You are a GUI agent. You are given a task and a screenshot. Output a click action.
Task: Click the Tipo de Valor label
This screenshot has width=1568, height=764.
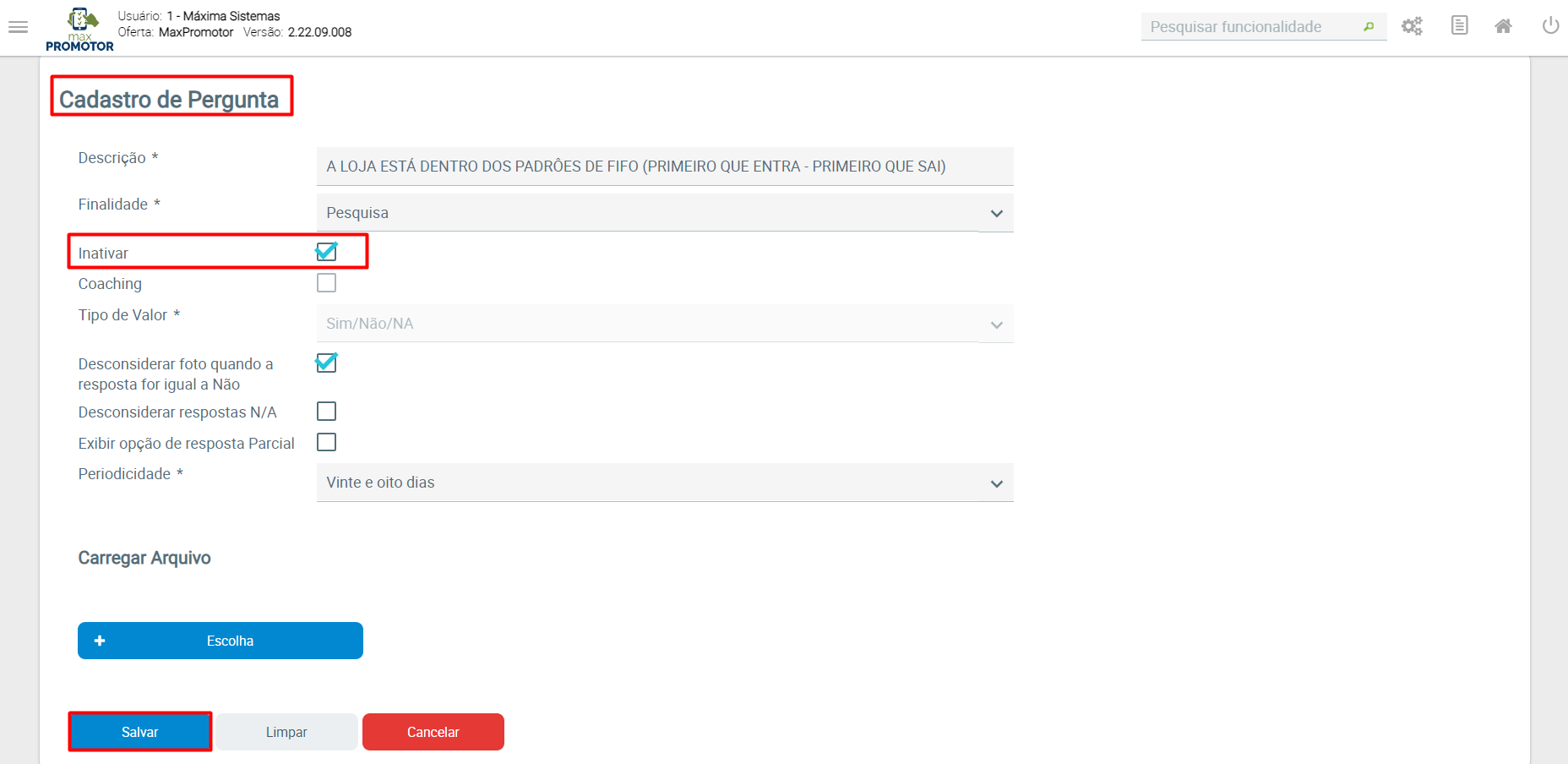[122, 315]
